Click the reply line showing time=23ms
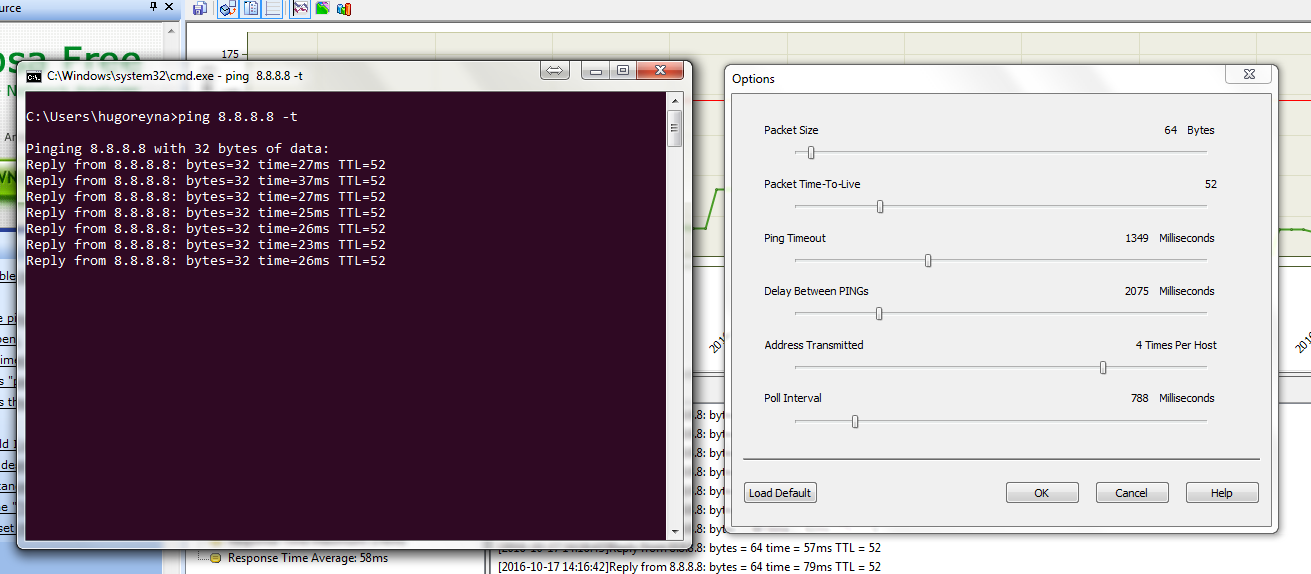 click(x=206, y=245)
